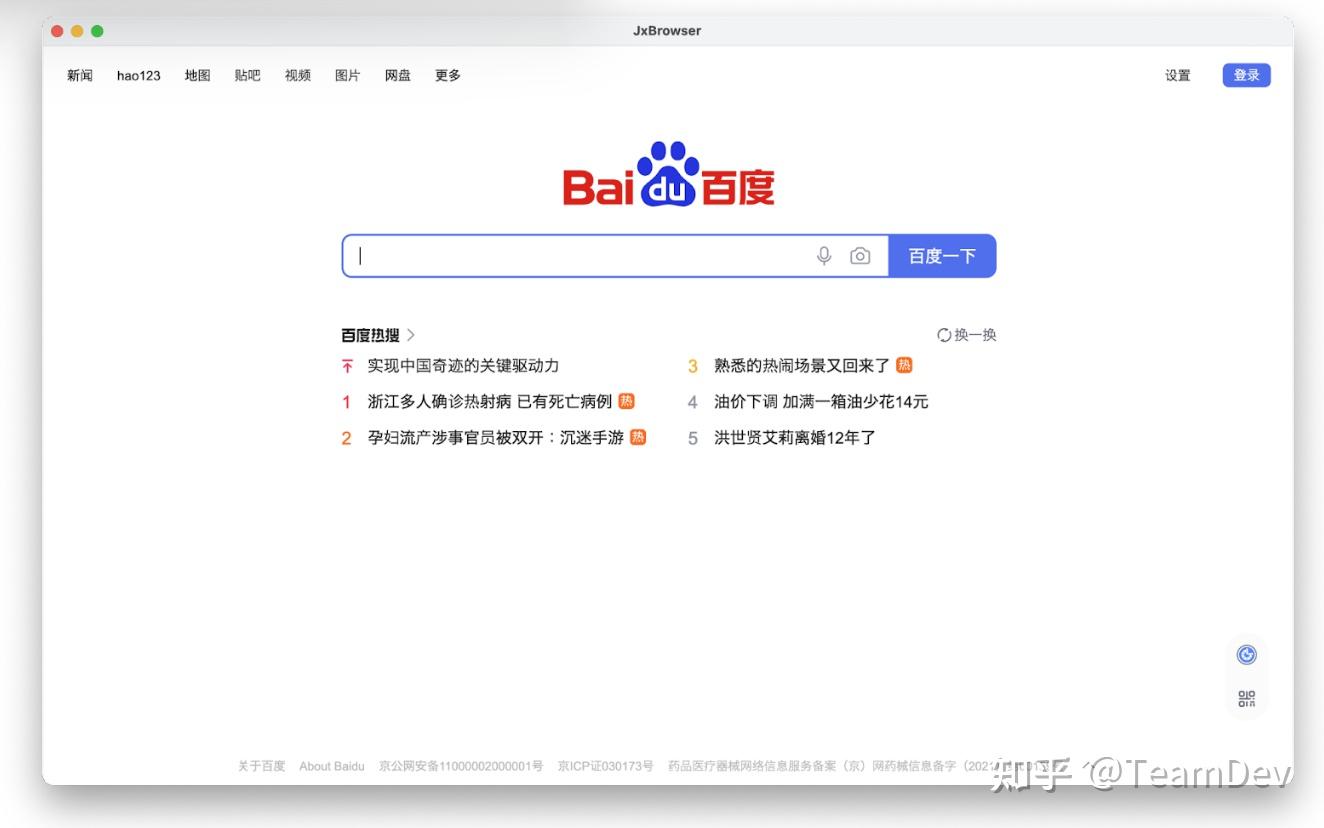Open the 图片 section from top navigation
Screen dimensions: 1324x828
click(347, 75)
